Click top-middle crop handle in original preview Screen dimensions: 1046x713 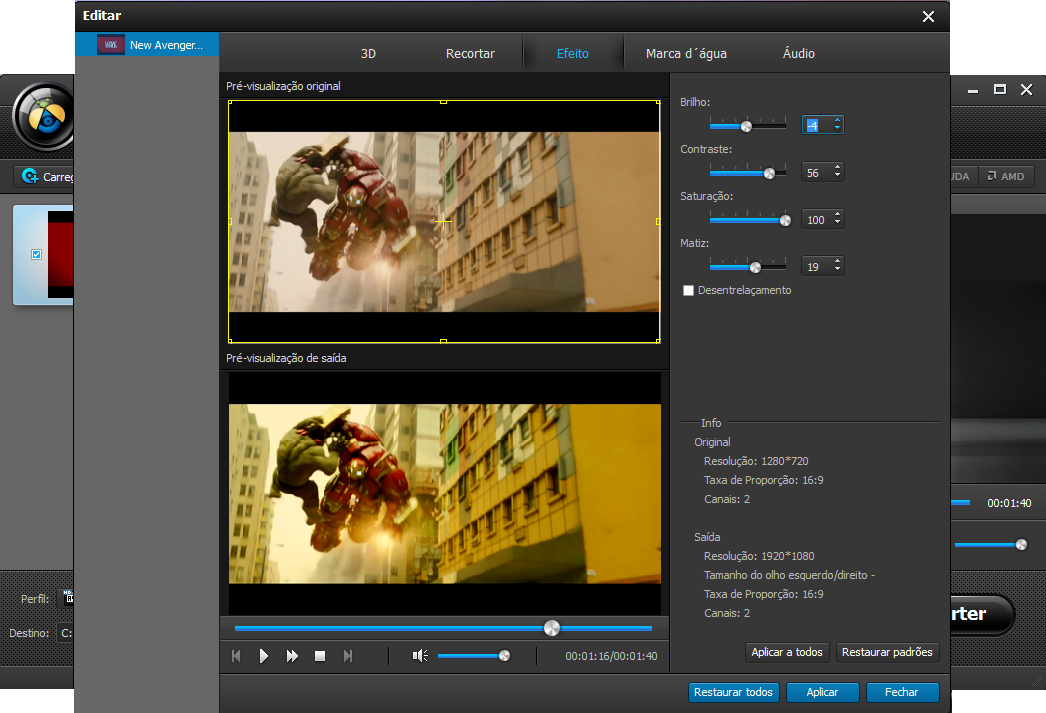click(x=444, y=102)
